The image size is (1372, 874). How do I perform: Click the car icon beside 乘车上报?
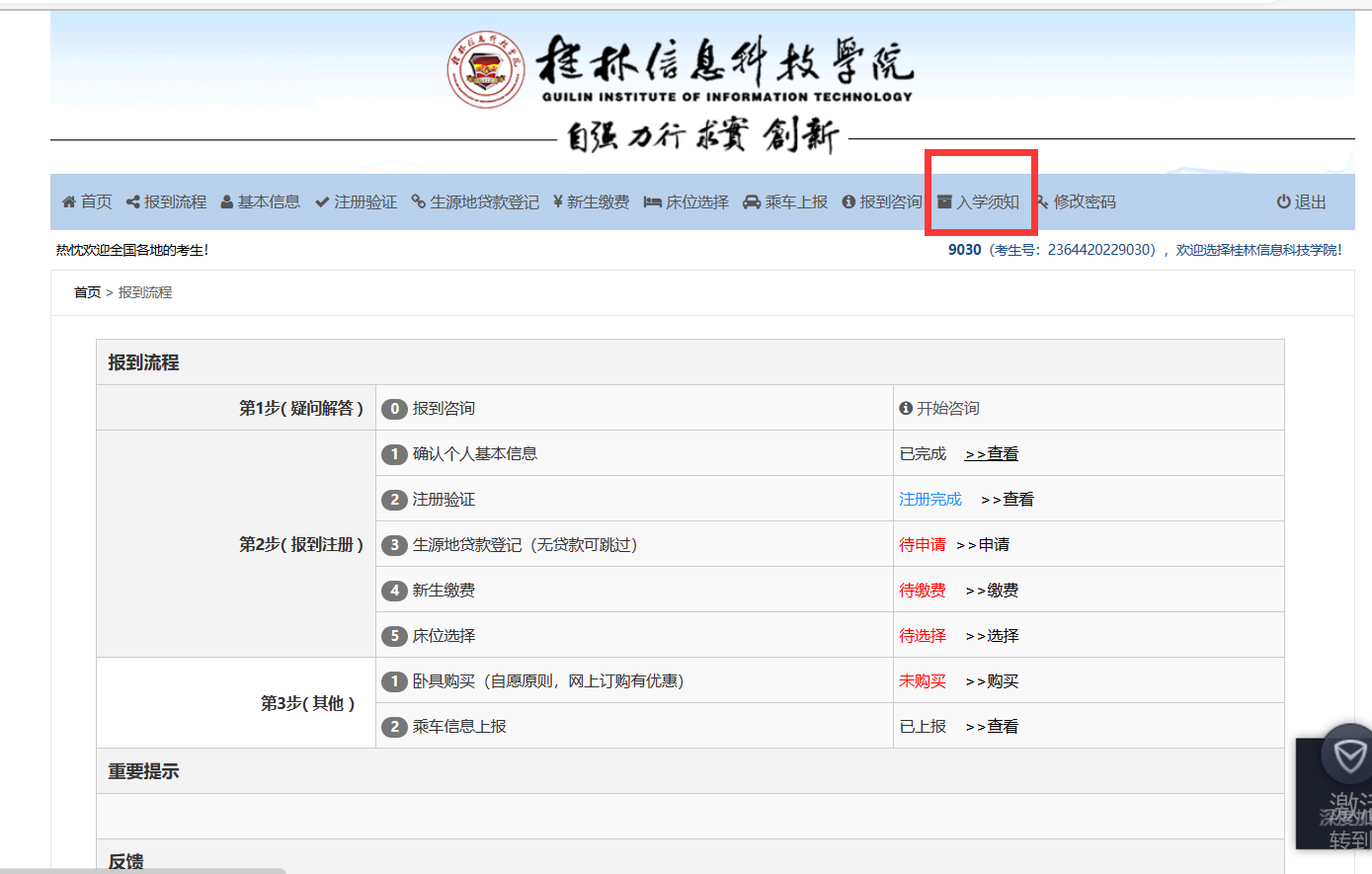(752, 202)
